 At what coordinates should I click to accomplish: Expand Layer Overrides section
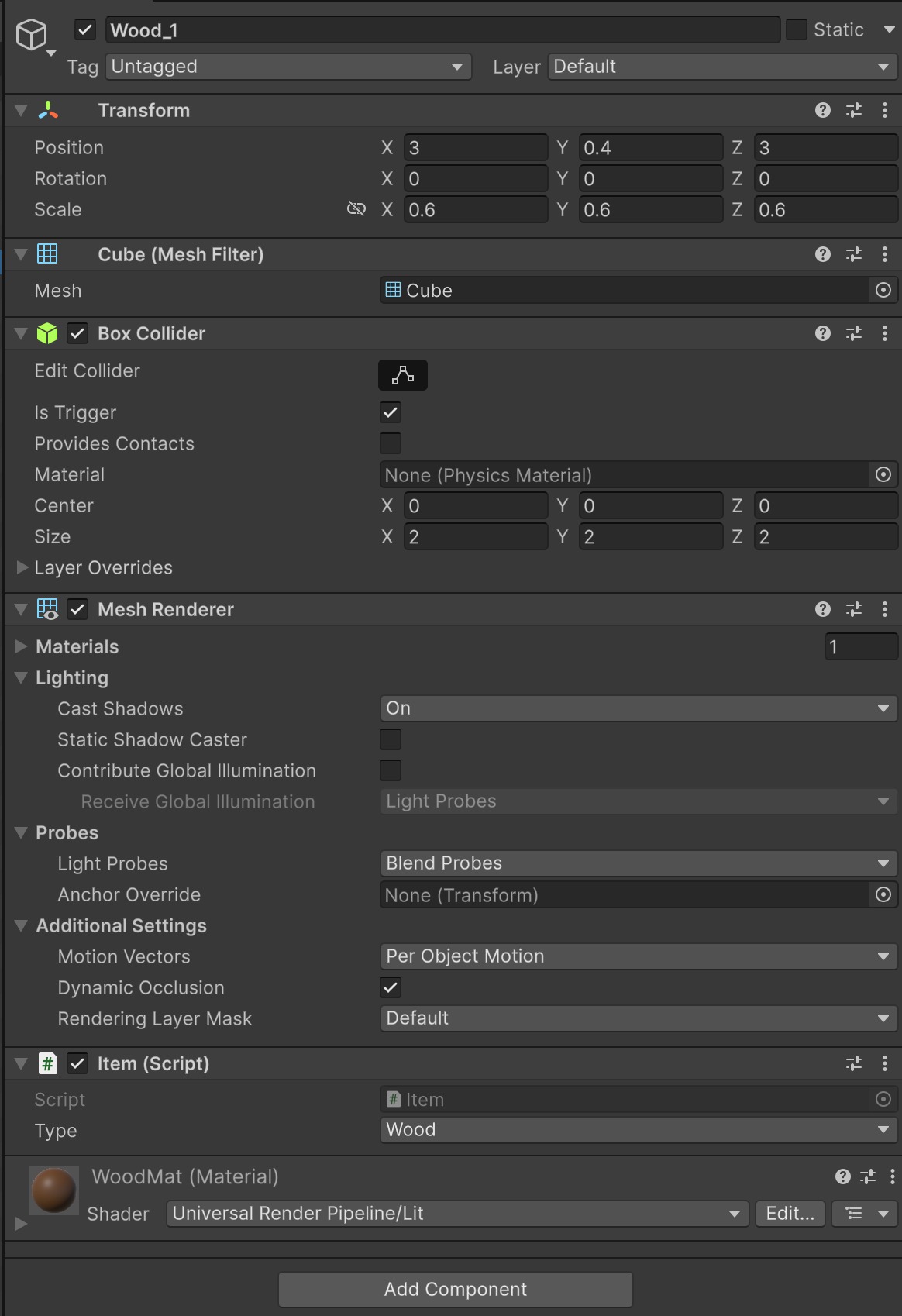[22, 567]
